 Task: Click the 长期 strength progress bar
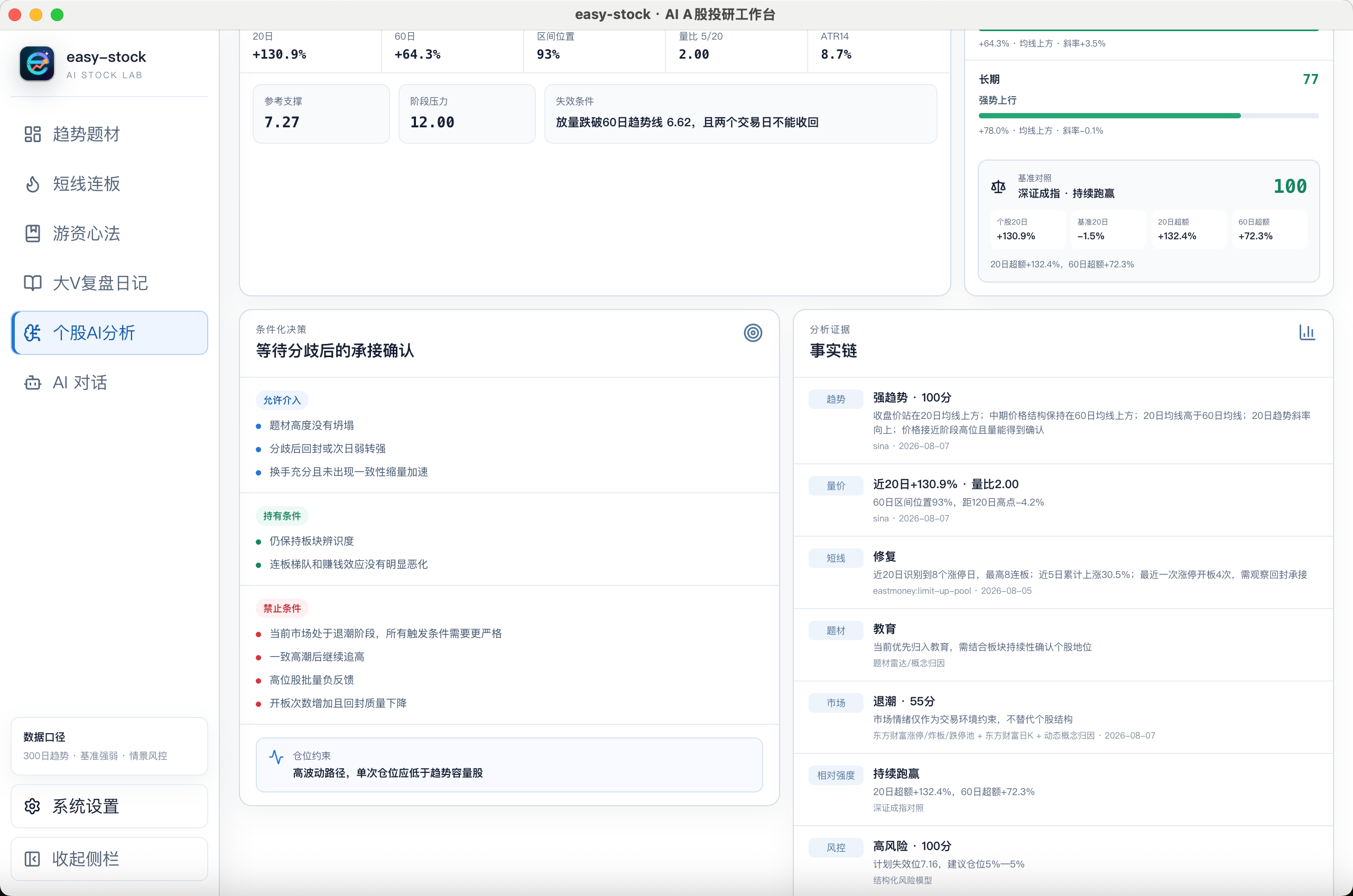(x=1148, y=115)
